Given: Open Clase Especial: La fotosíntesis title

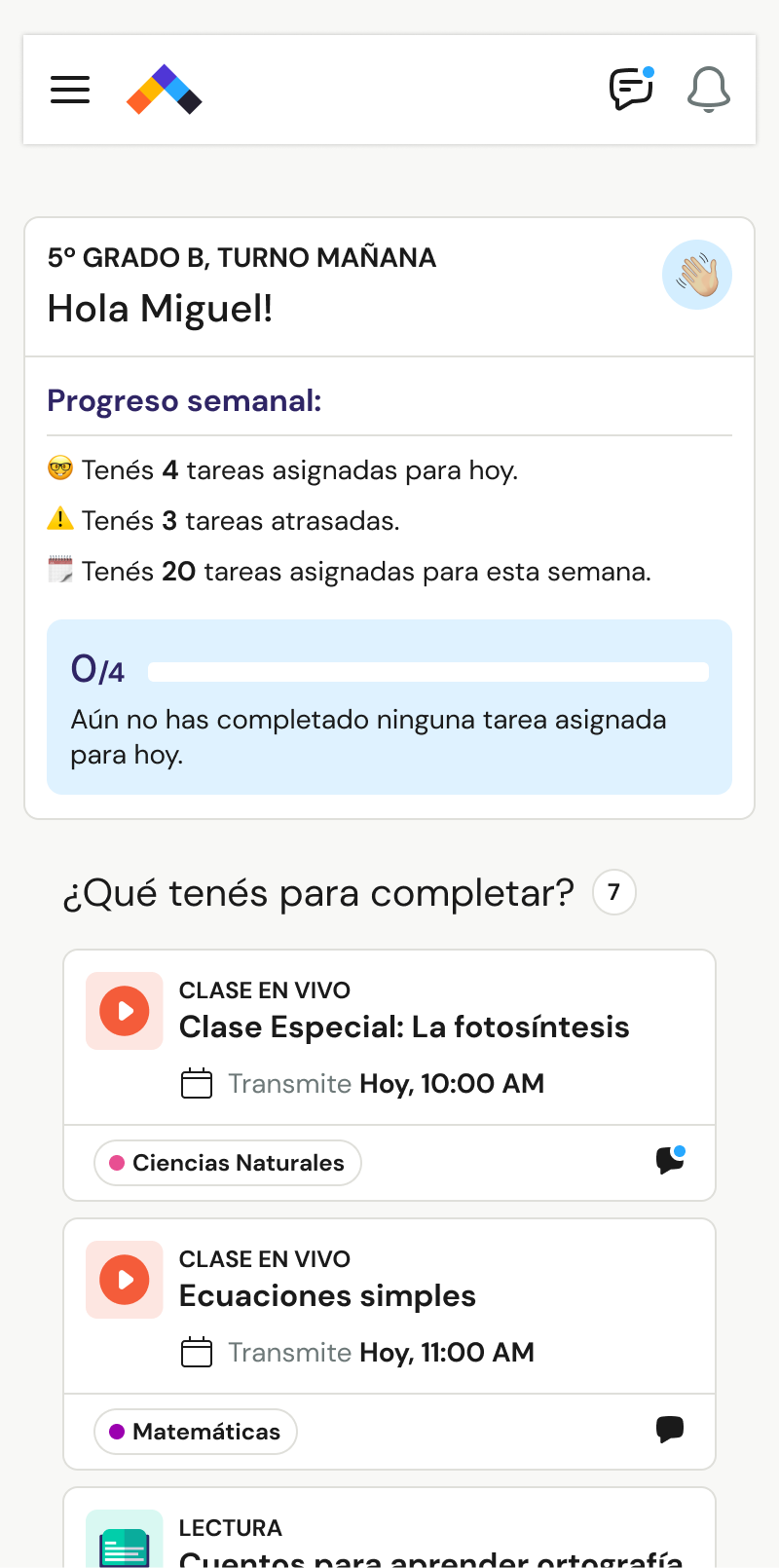Looking at the screenshot, I should [404, 1027].
